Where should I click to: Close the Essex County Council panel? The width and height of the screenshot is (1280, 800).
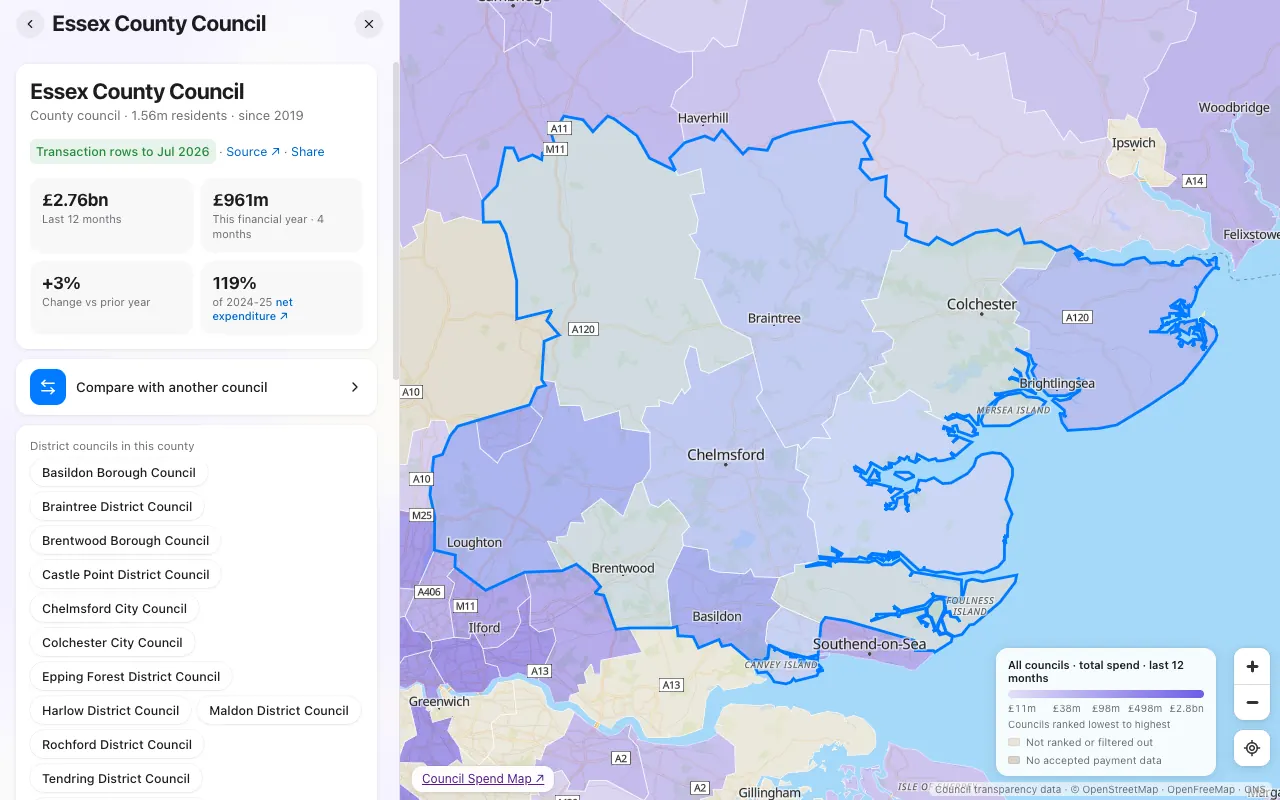tap(369, 24)
